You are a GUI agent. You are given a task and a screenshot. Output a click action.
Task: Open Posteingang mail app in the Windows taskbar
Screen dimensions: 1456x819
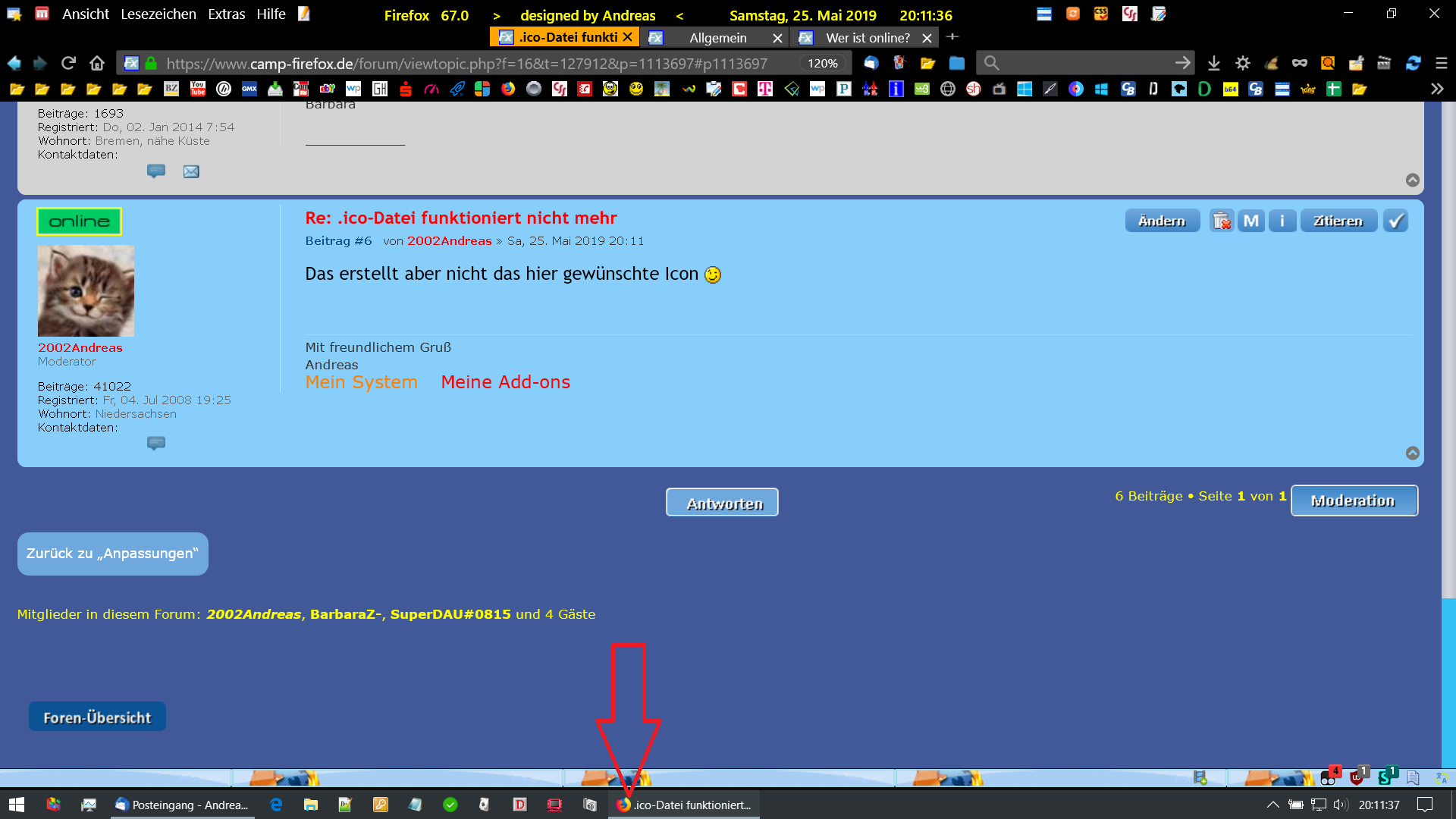pyautogui.click(x=182, y=805)
